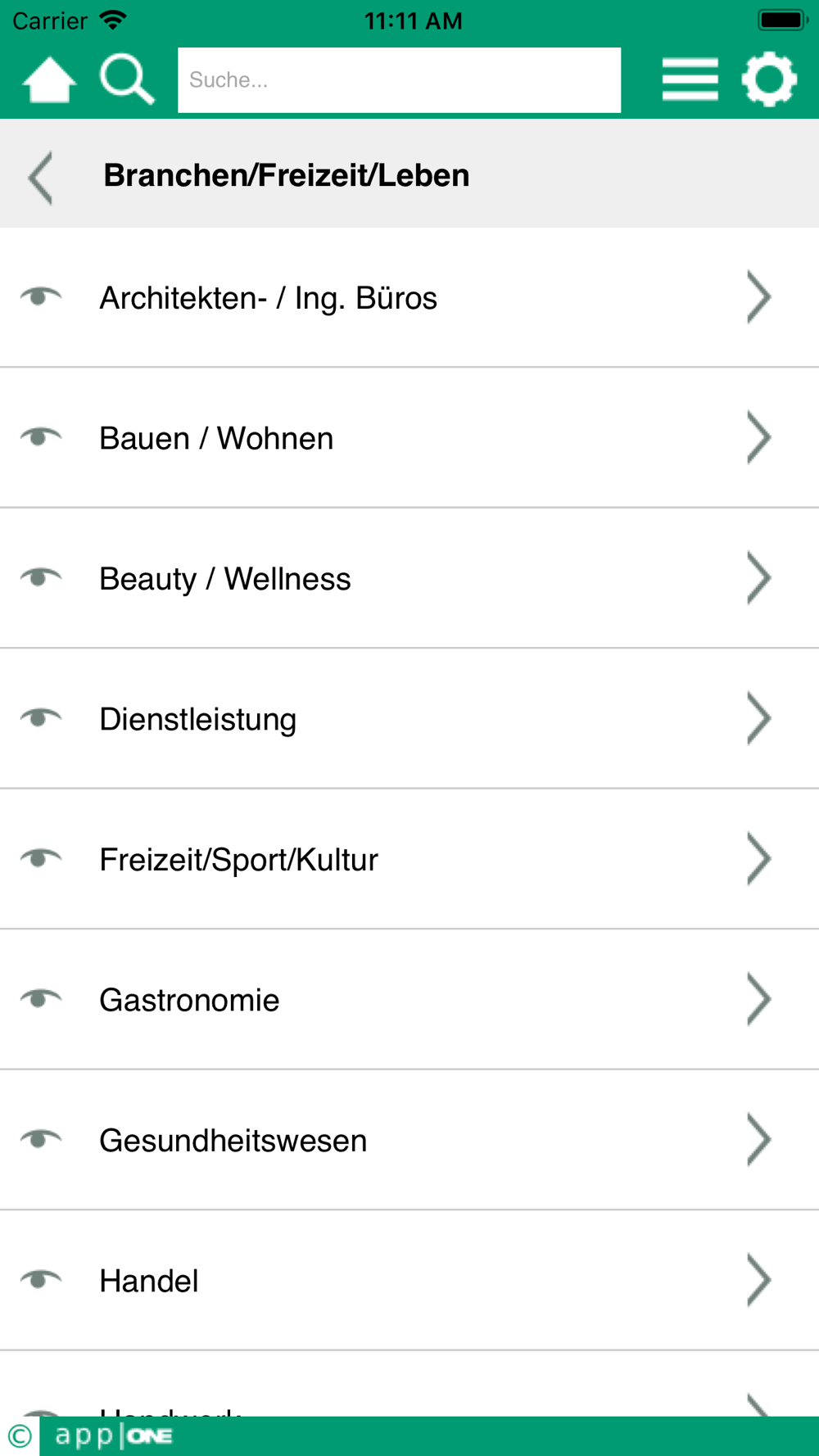Tap the copyright symbol icon
The image size is (819, 1456).
[x=20, y=1436]
